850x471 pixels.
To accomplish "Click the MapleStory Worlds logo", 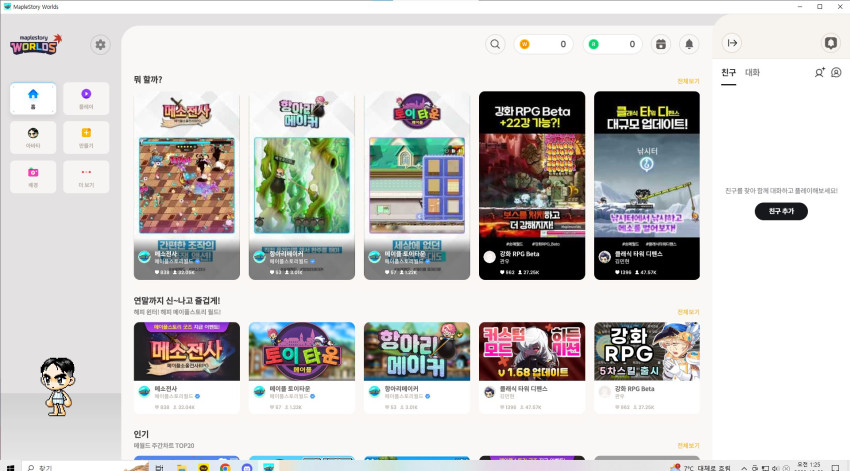I will (x=36, y=44).
